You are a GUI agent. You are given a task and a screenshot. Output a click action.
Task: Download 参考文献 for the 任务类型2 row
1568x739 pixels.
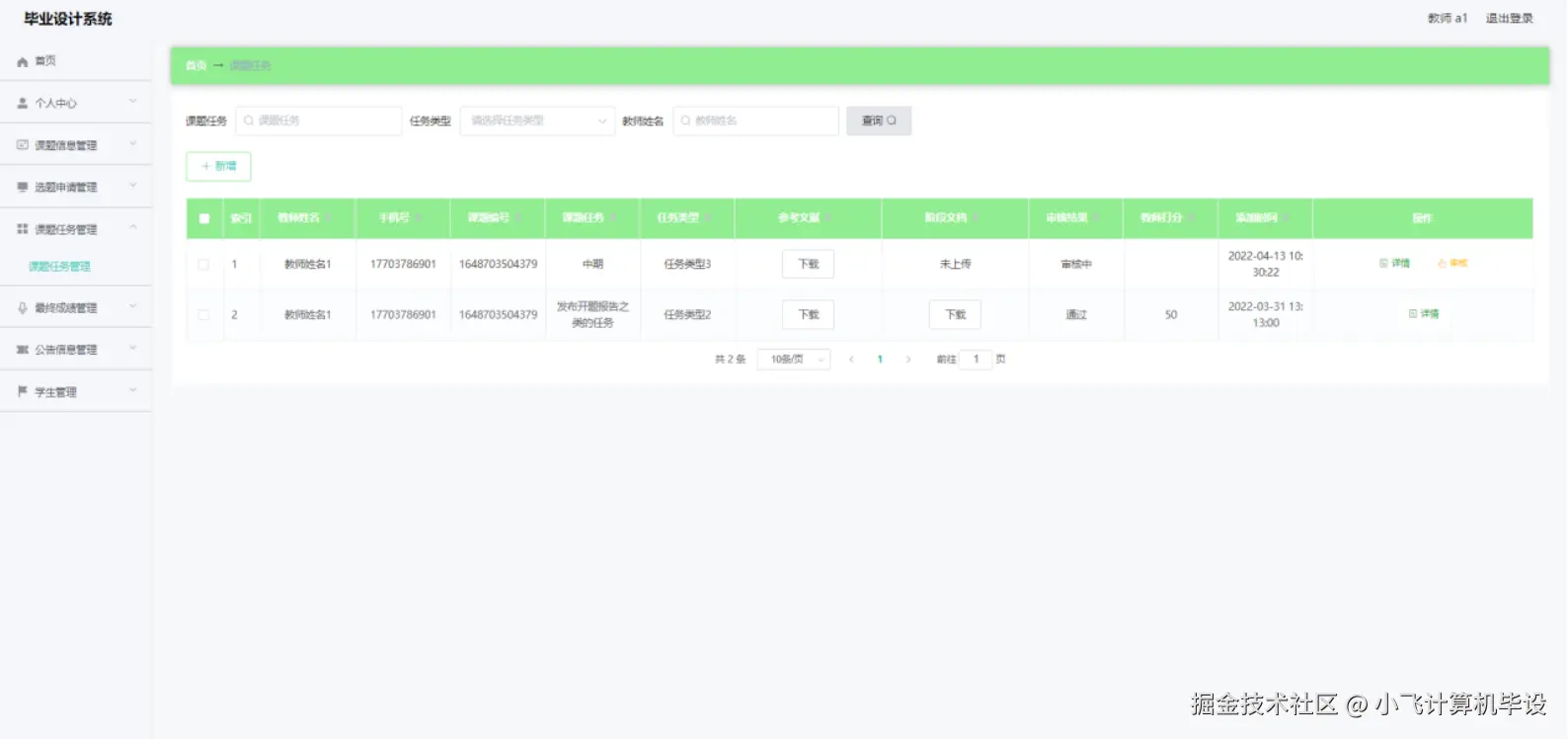(808, 315)
